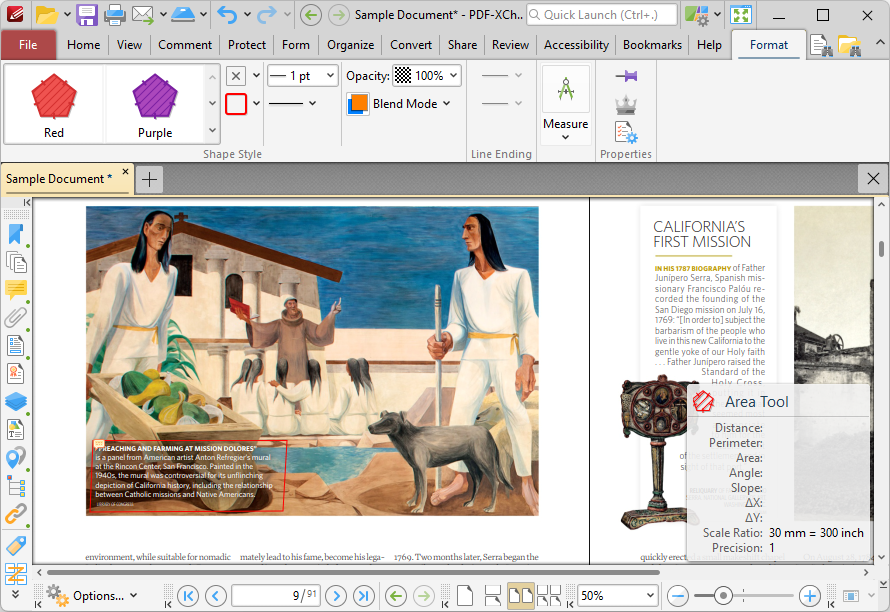Select single page layout
Image resolution: width=890 pixels, height=612 pixels.
pyautogui.click(x=465, y=596)
